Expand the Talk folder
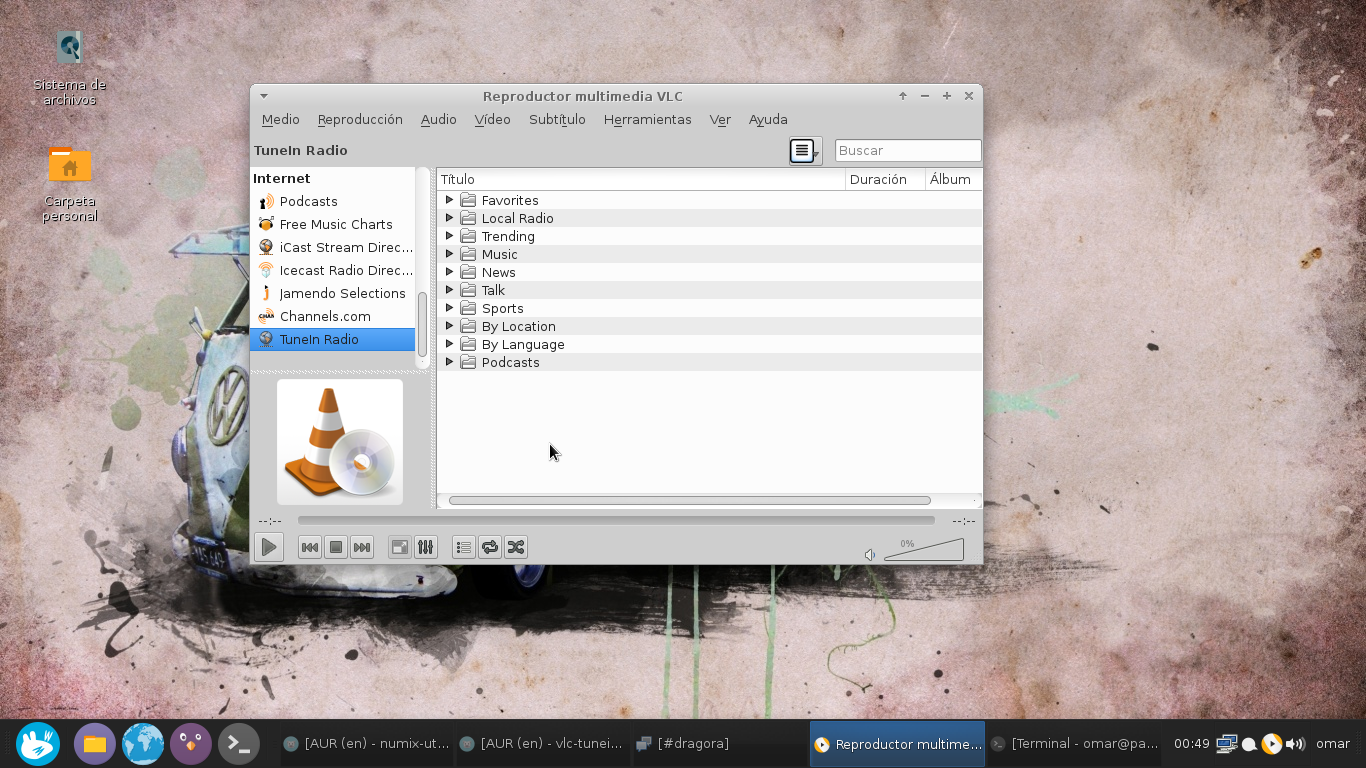Viewport: 1366px width, 768px height. click(x=450, y=290)
